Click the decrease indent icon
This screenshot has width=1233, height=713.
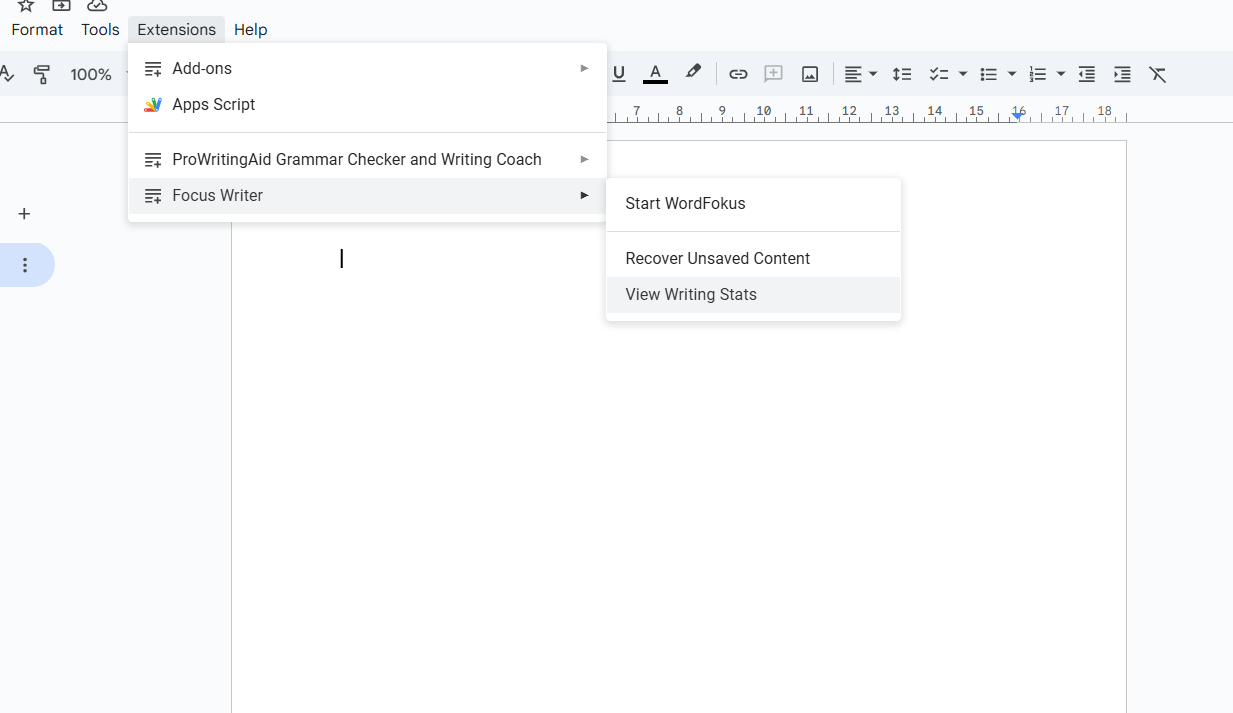click(x=1087, y=74)
